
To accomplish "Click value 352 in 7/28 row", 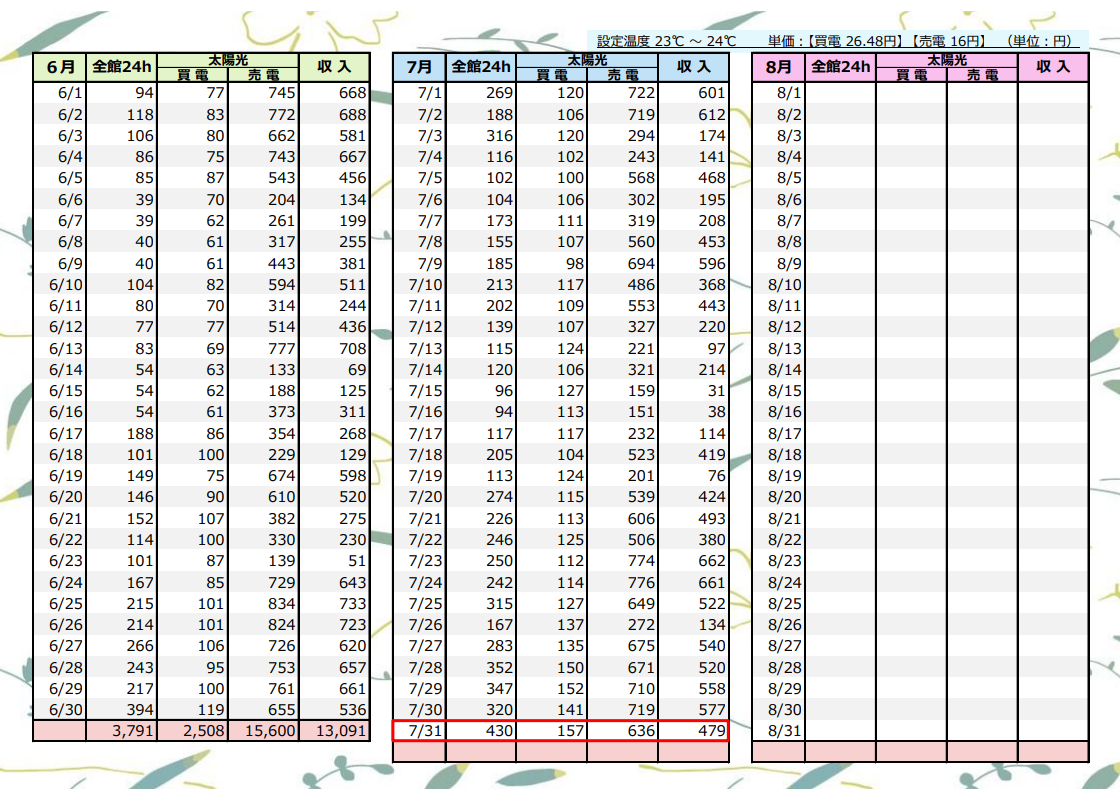I will pos(481,668).
